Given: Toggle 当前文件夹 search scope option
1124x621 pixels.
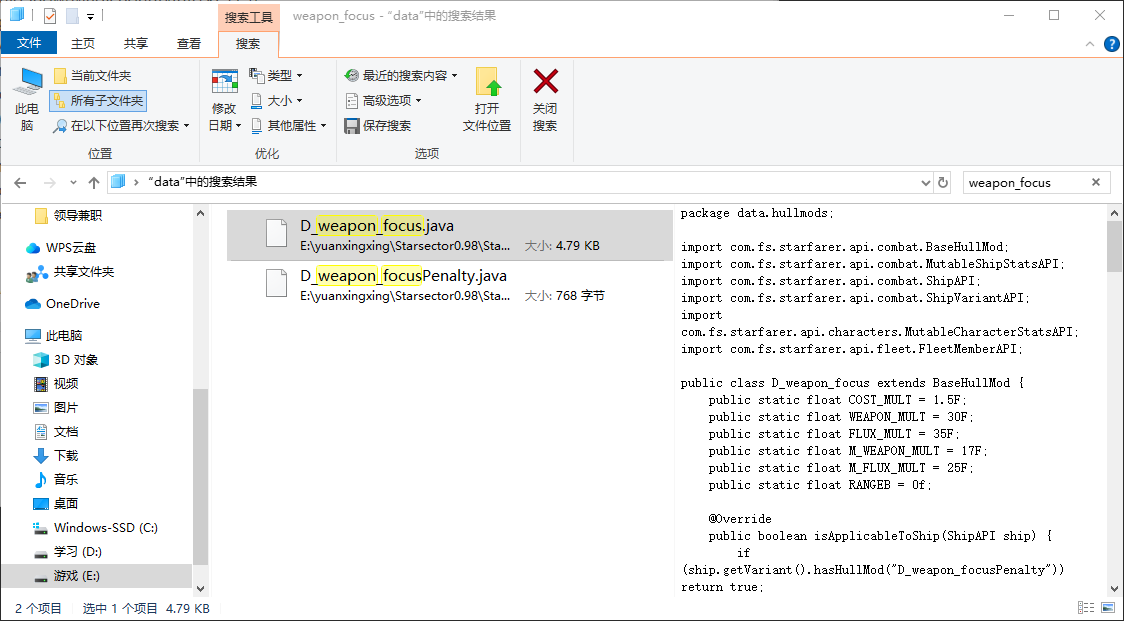Looking at the screenshot, I should point(92,76).
